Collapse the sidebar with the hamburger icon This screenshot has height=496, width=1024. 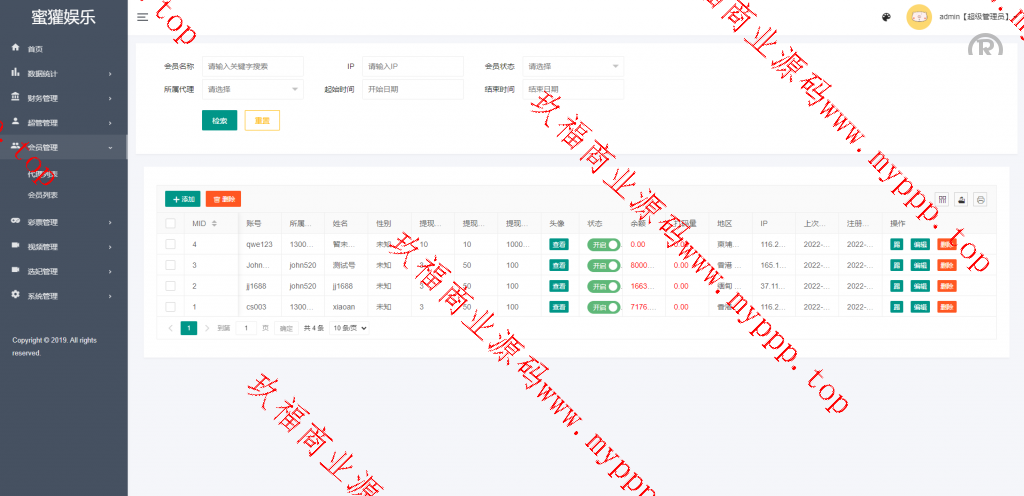[143, 17]
